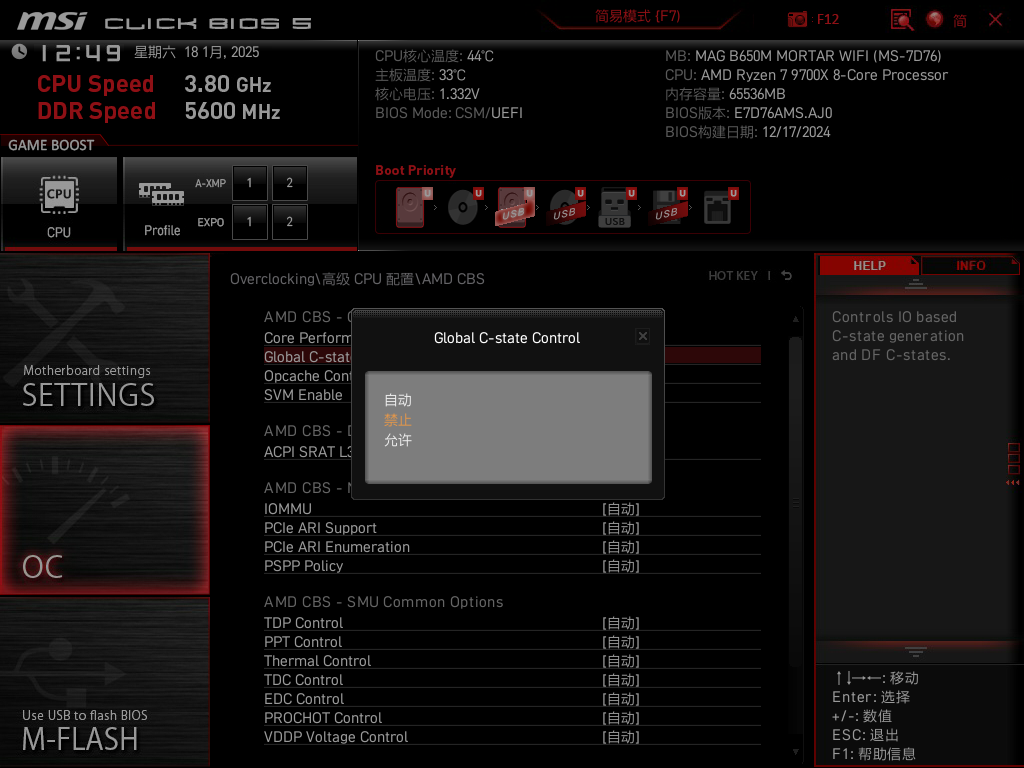Switch to the HELP tab
Viewport: 1024px width, 768px height.
click(869, 266)
